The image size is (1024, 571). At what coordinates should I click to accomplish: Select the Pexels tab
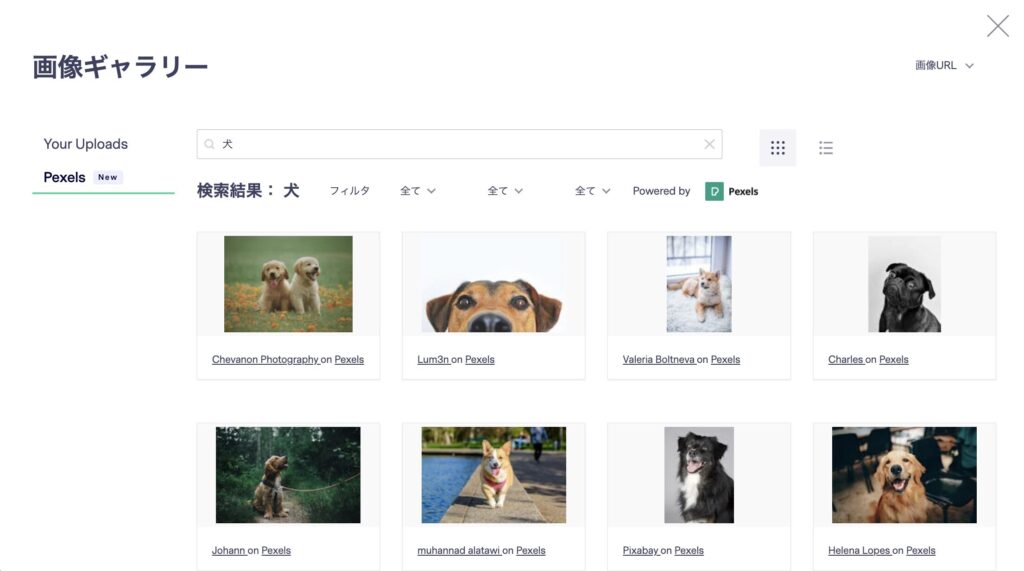tap(65, 177)
